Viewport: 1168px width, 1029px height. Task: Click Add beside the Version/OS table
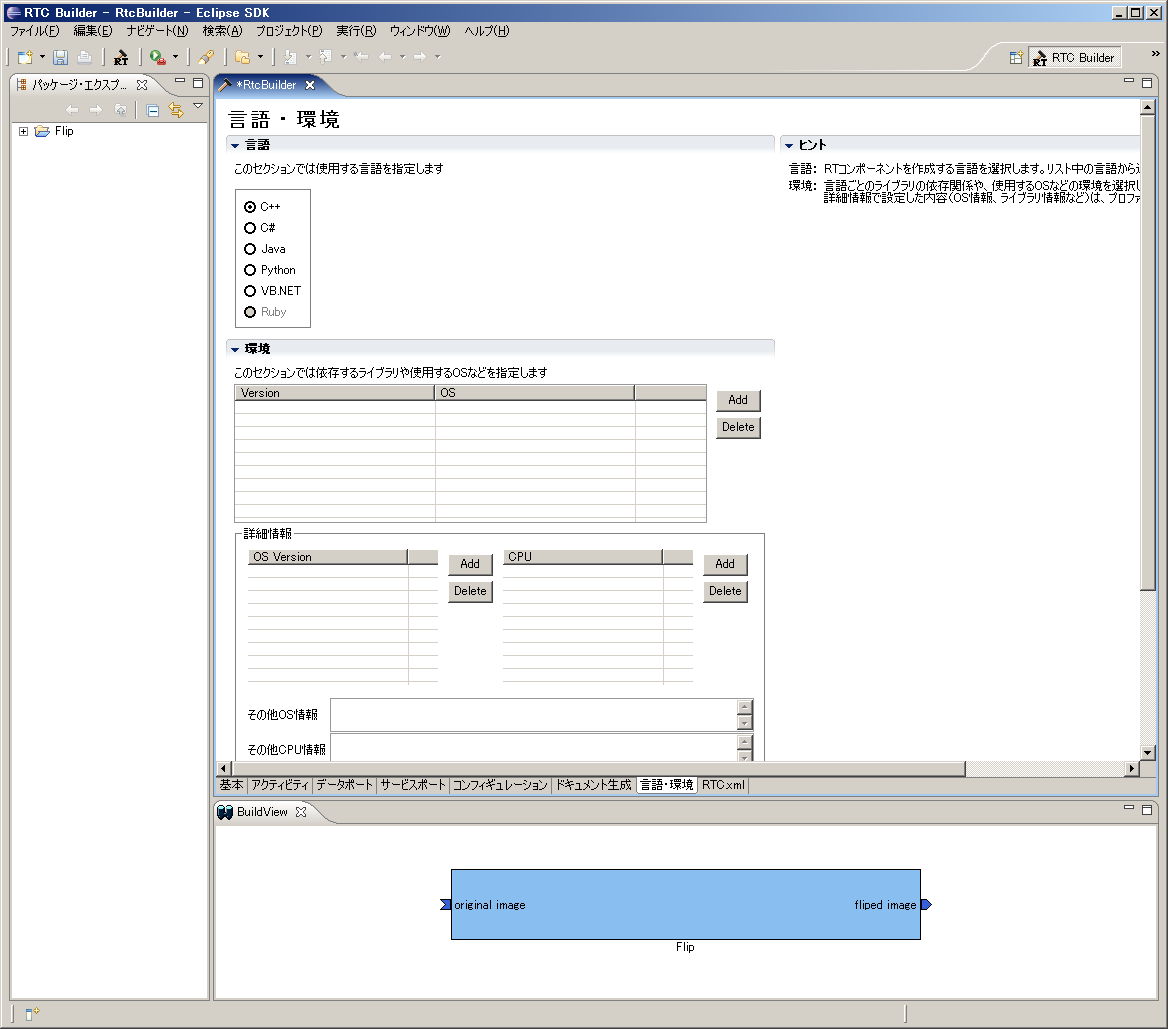pyautogui.click(x=738, y=399)
